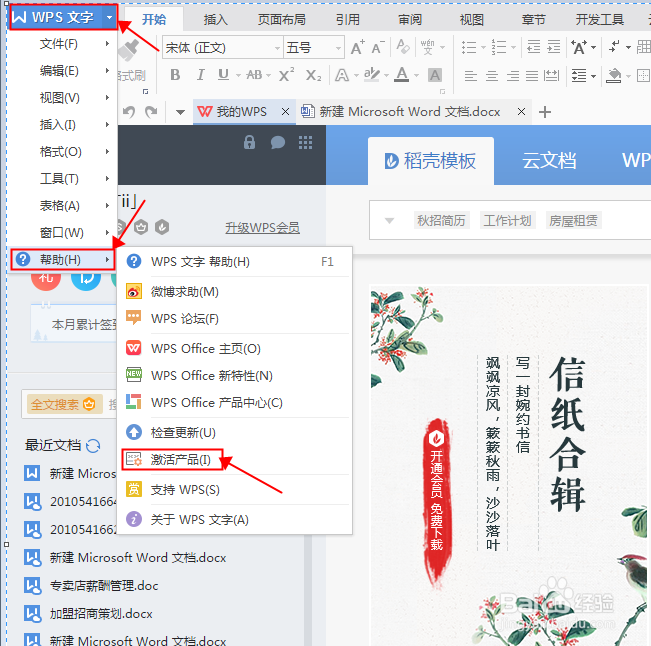Open underline style dropdown arrow

[238, 76]
